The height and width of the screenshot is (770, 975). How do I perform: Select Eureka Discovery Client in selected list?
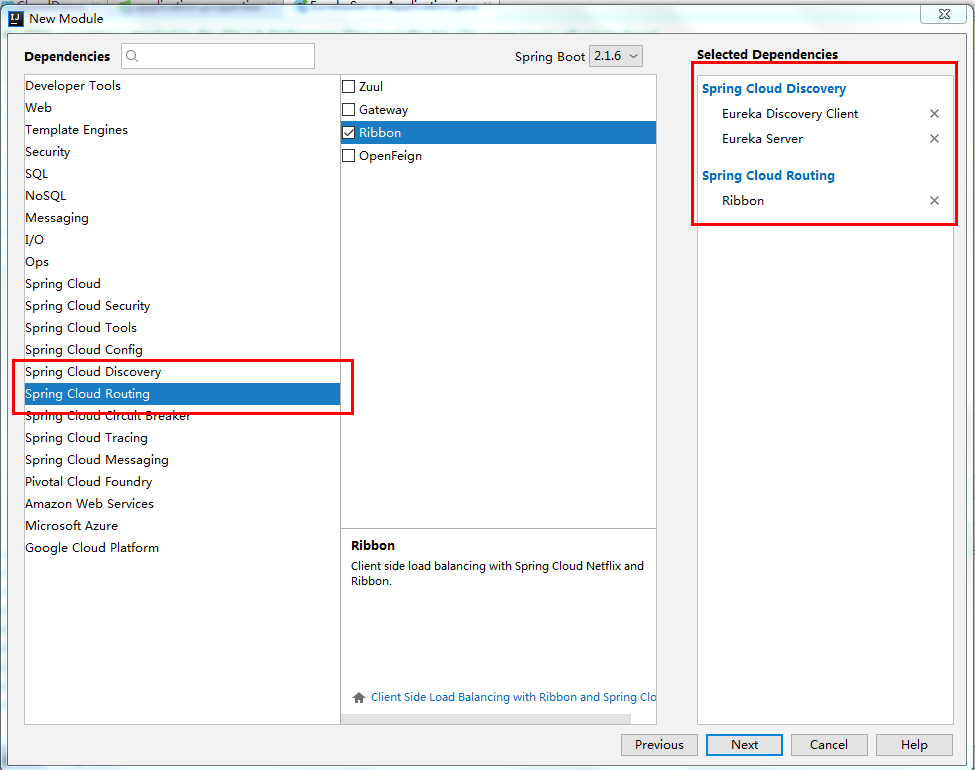pyautogui.click(x=790, y=114)
